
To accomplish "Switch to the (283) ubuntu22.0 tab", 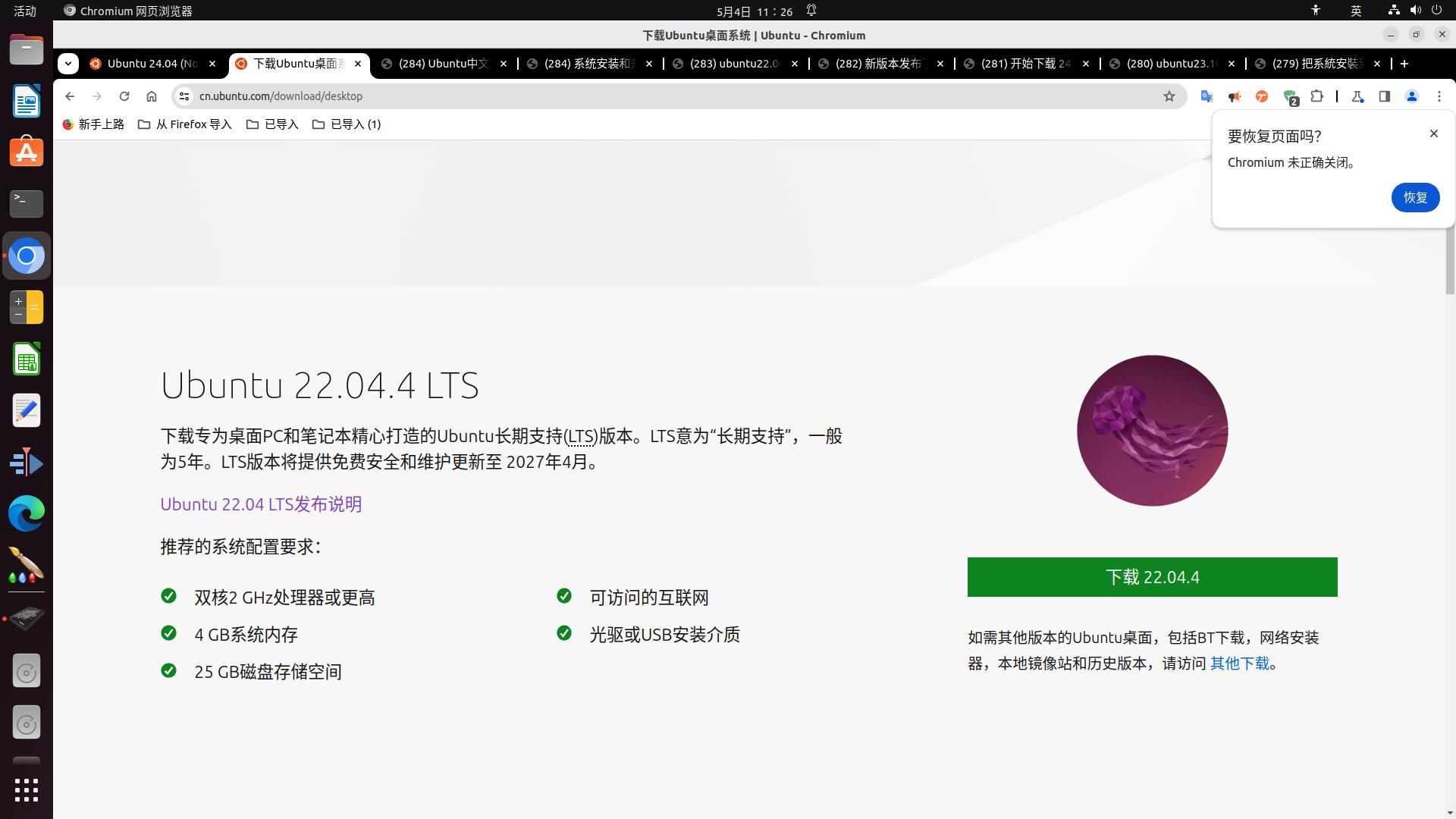I will tap(736, 64).
